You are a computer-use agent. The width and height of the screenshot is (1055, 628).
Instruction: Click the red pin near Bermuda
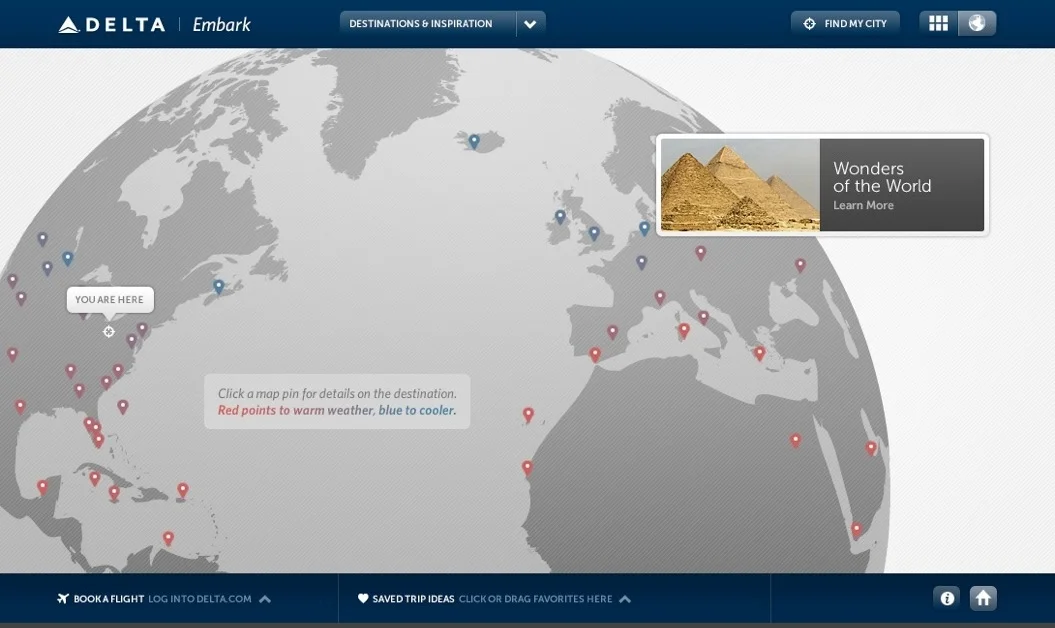pos(122,407)
